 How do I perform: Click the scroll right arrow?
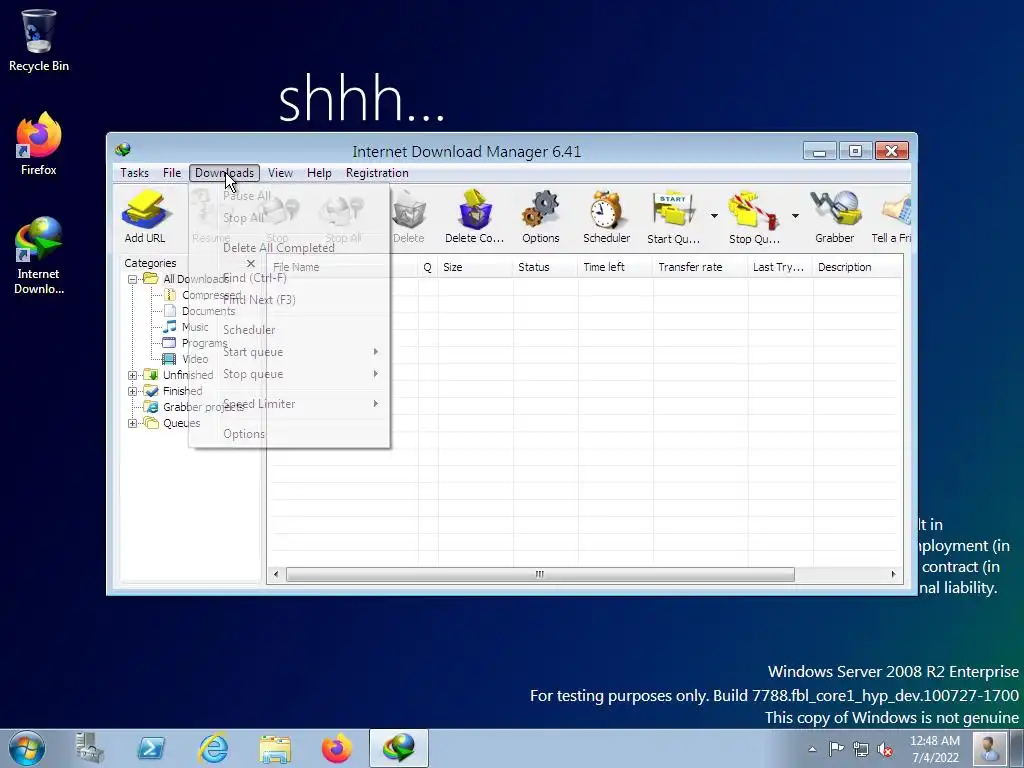coord(893,575)
